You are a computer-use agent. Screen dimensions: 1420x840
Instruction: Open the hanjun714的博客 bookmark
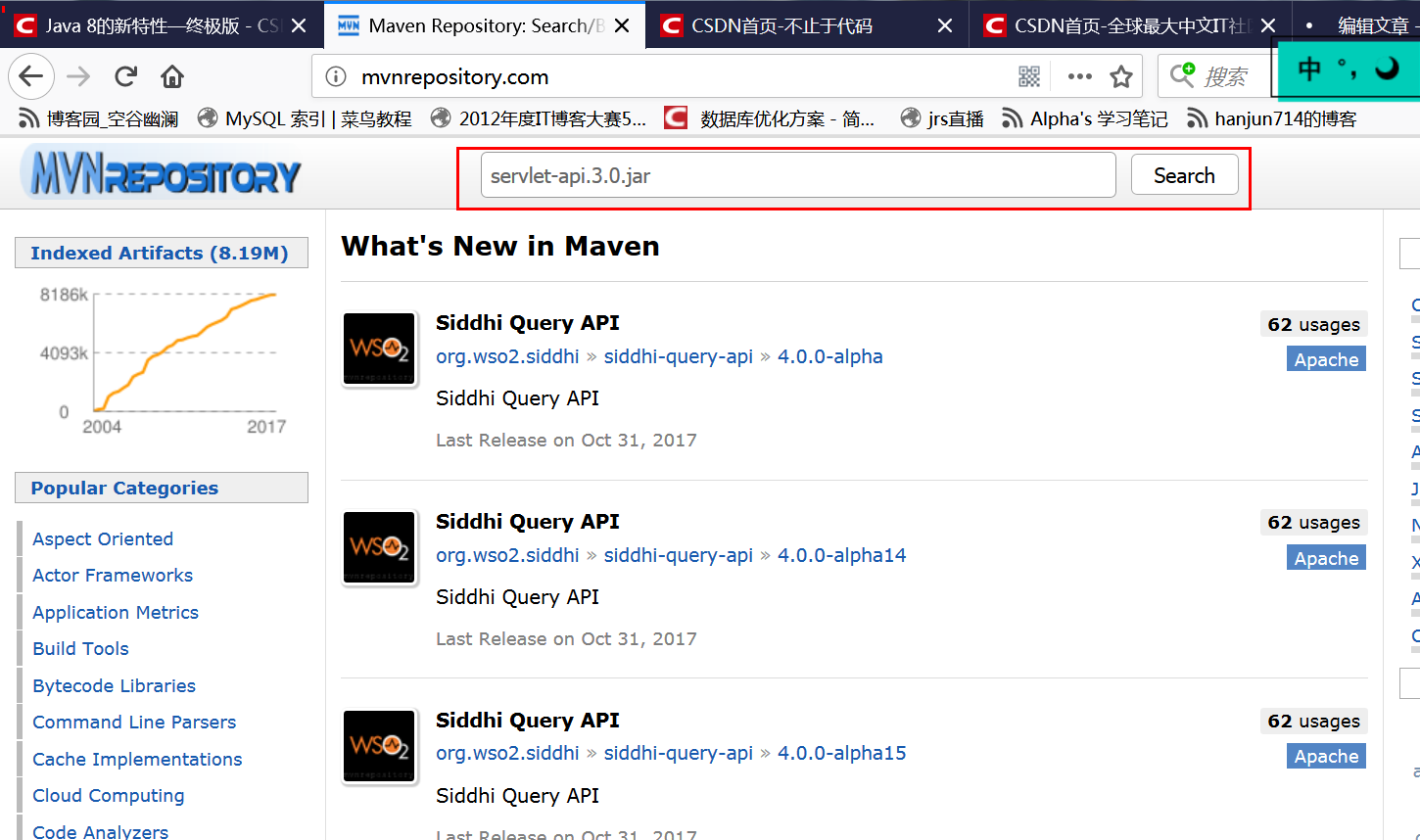coord(1272,118)
